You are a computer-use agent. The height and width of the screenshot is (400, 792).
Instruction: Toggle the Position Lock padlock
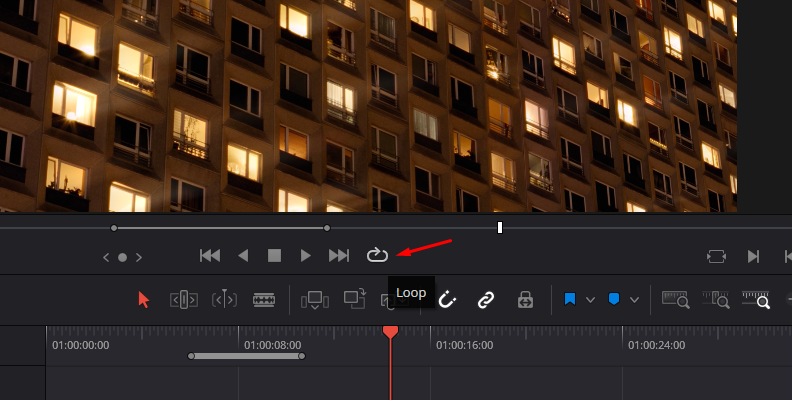tap(525, 300)
